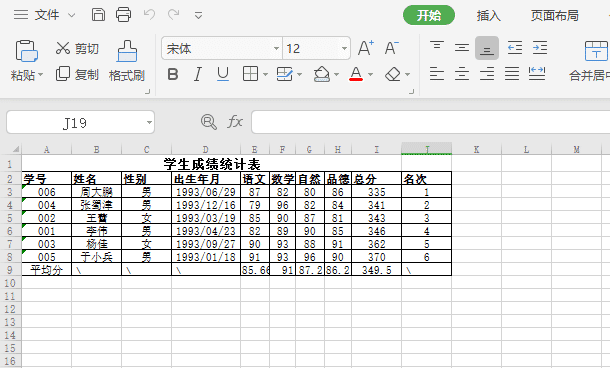Align text left horizontally
Image resolution: width=610 pixels, height=368 pixels.
pyautogui.click(x=437, y=74)
